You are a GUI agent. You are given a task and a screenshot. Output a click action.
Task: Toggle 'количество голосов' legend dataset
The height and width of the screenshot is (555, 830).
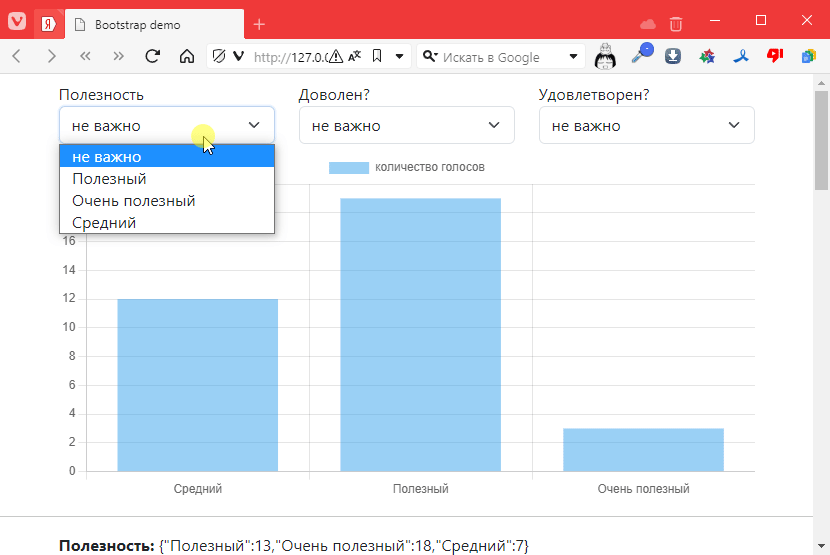[407, 167]
